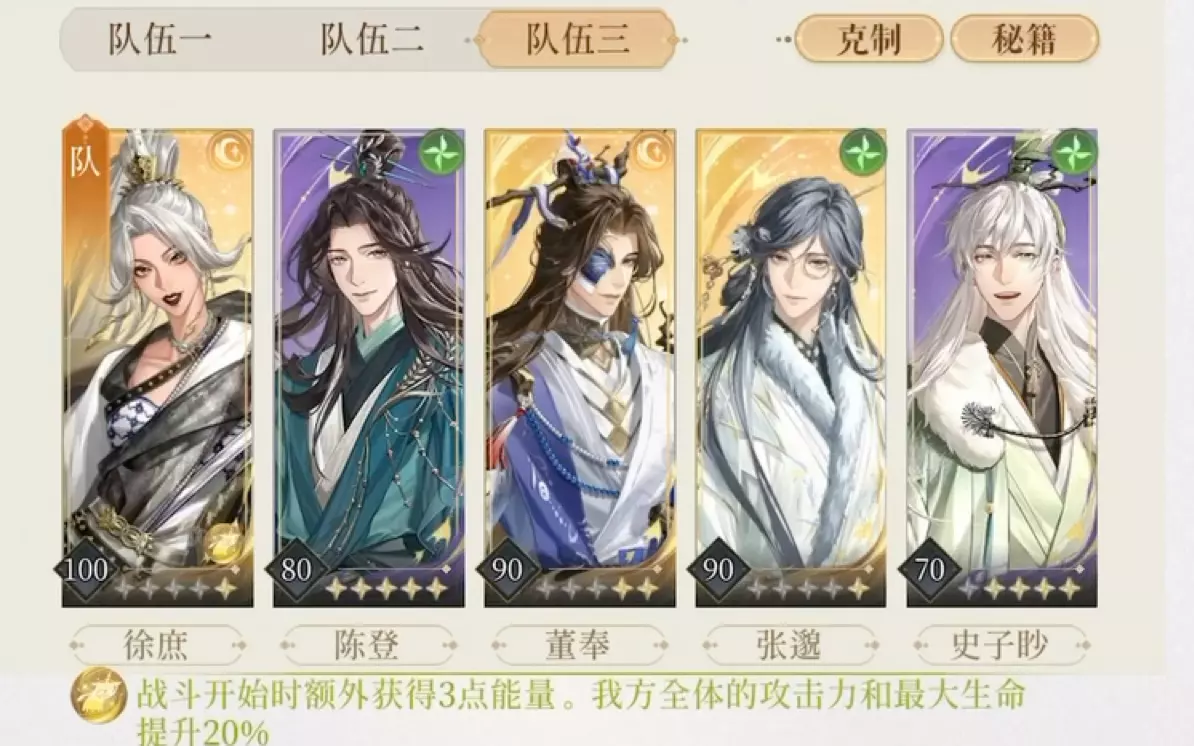Image resolution: width=1194 pixels, height=746 pixels.
Task: Click the green leaf icon on 张邈
Action: [862, 152]
